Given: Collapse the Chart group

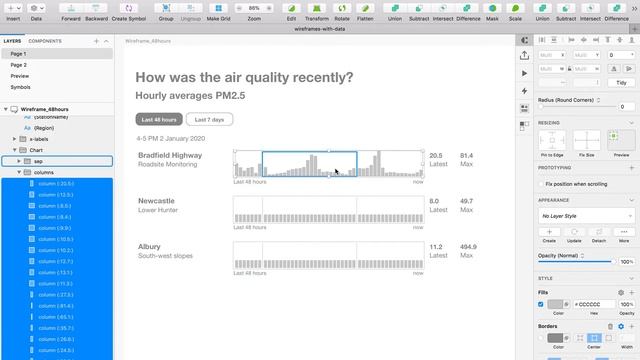Looking at the screenshot, I should tap(15, 150).
